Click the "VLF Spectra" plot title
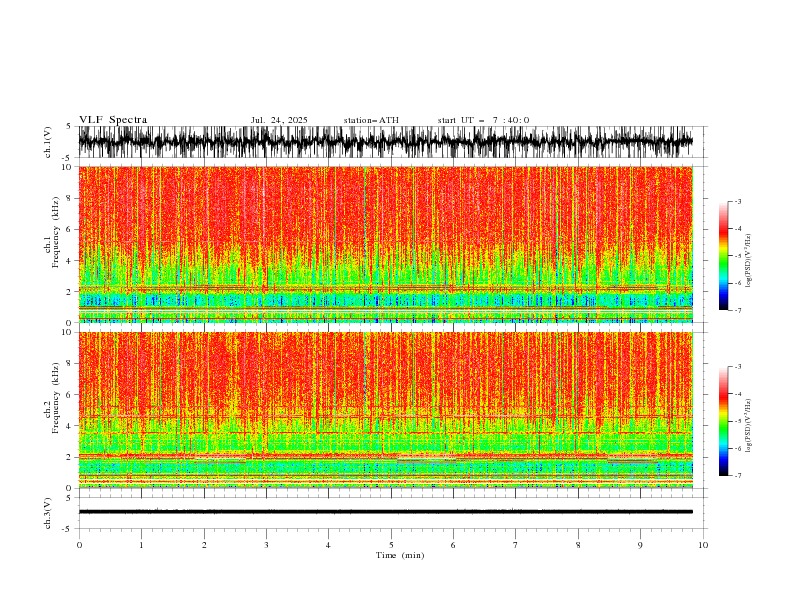Image resolution: width=792 pixels, height=612 pixels. tap(113, 120)
